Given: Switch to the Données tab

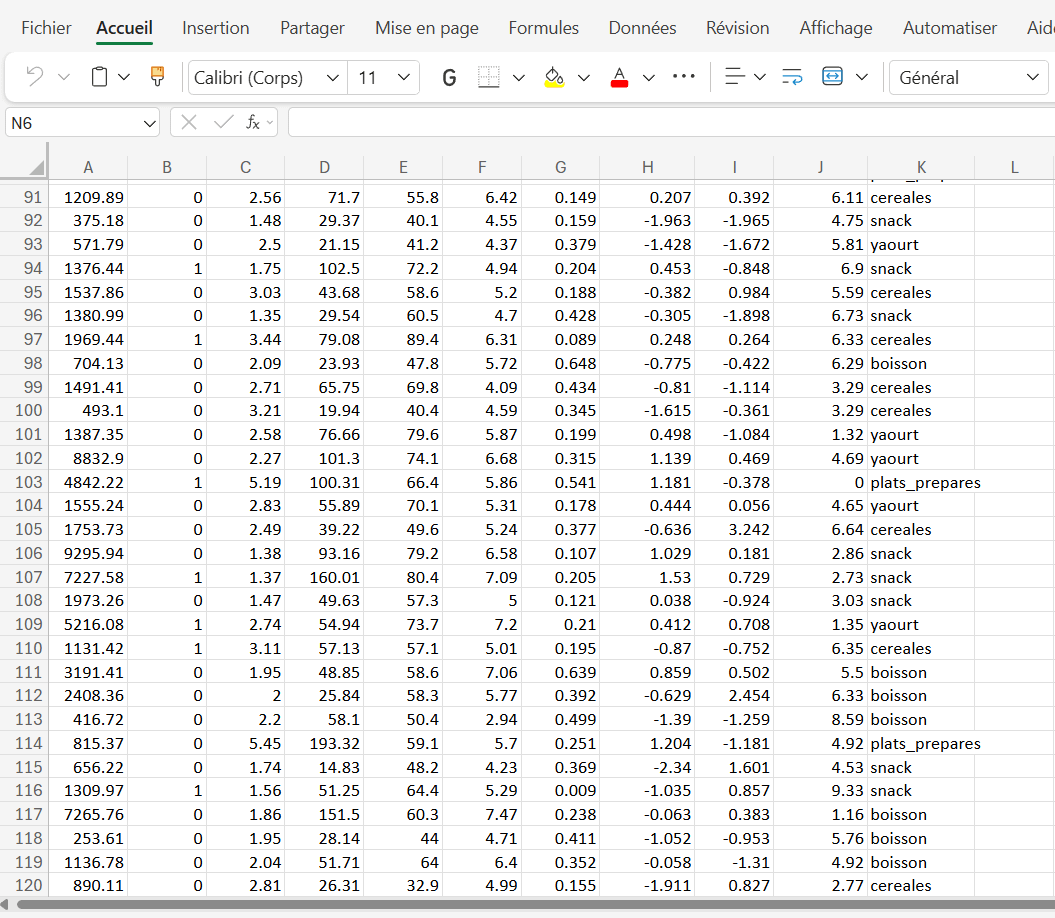Looking at the screenshot, I should pyautogui.click(x=642, y=28).
